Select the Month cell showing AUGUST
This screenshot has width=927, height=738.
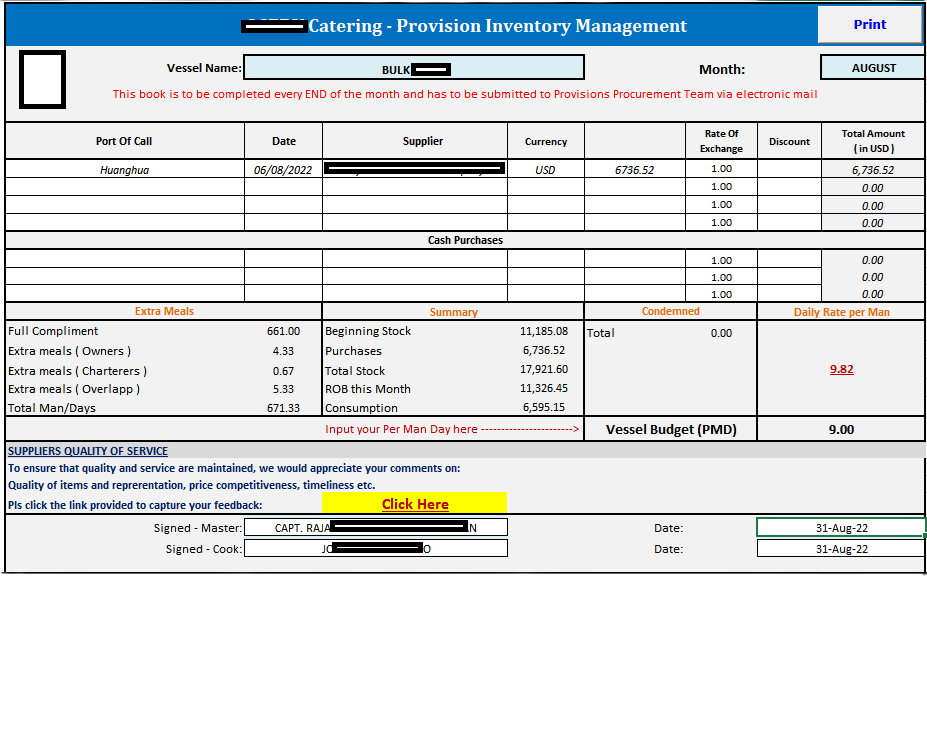[873, 67]
